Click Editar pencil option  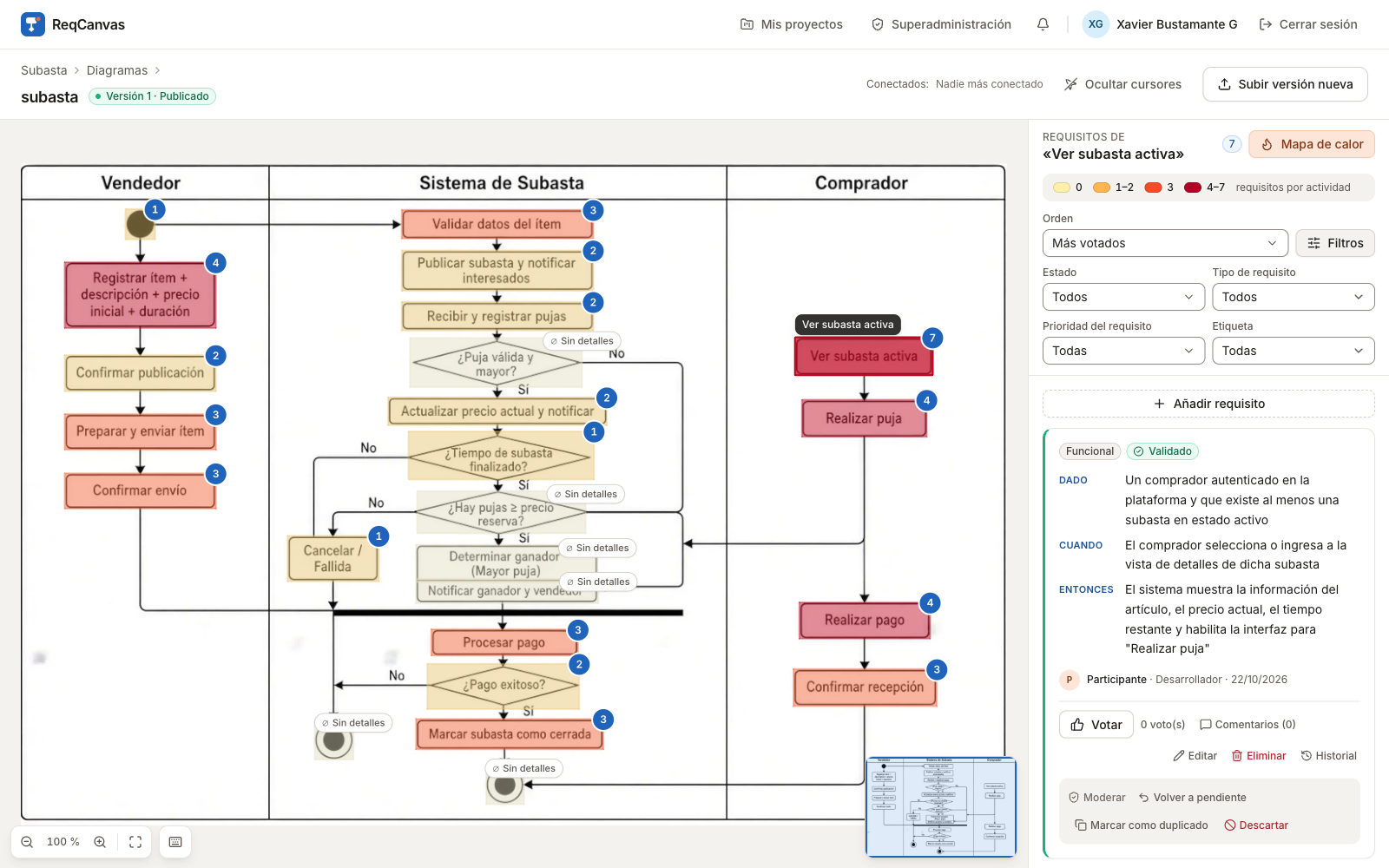1195,756
